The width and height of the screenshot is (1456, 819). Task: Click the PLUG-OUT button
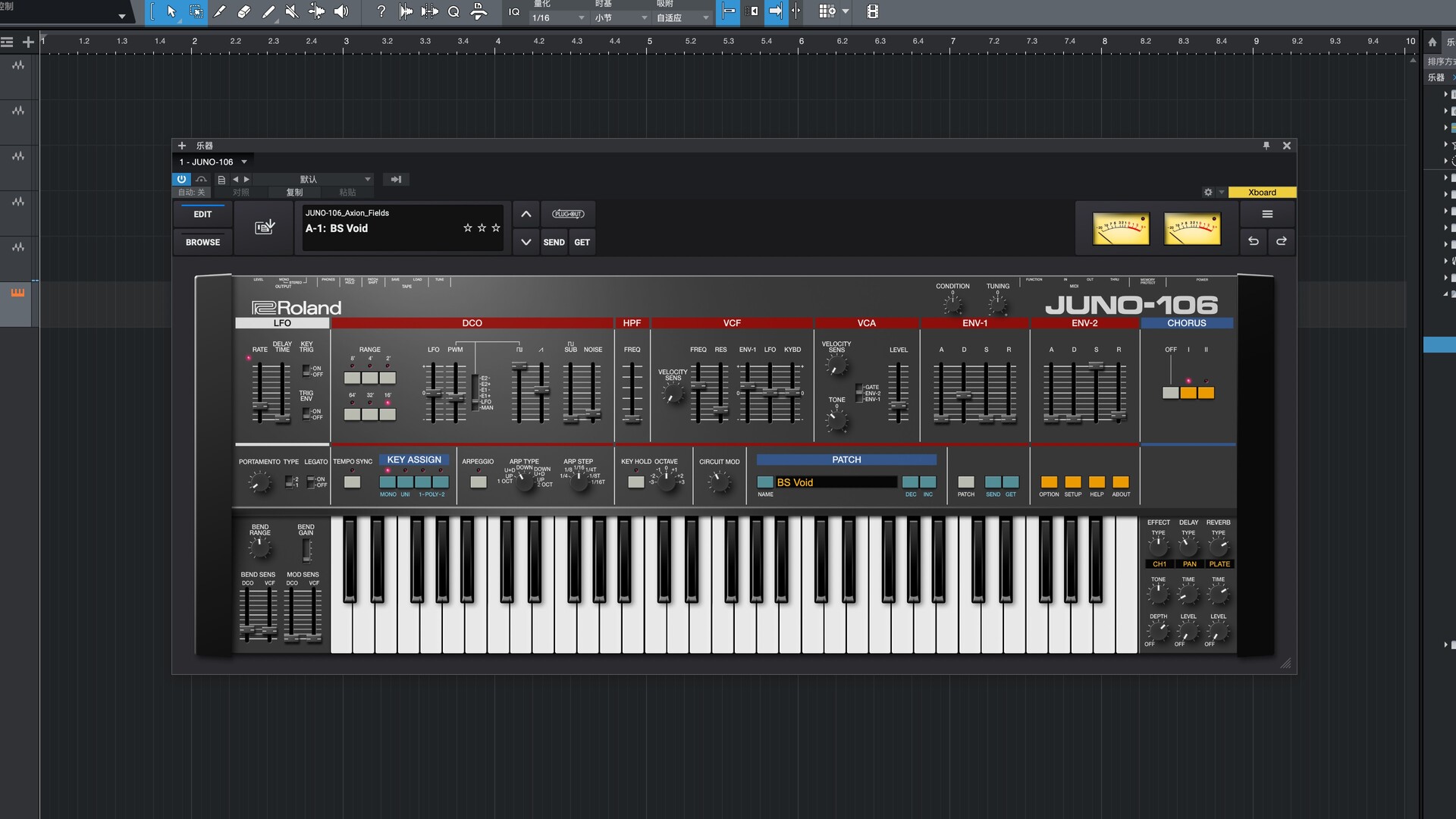(x=568, y=214)
